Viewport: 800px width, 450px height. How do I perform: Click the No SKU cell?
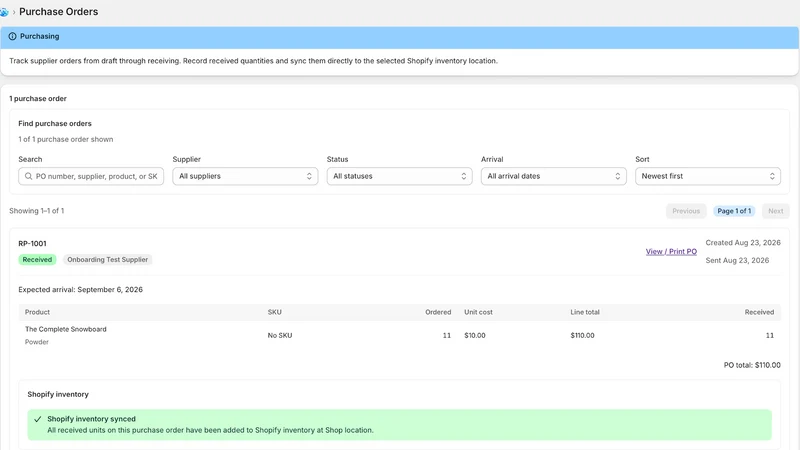pyautogui.click(x=280, y=335)
